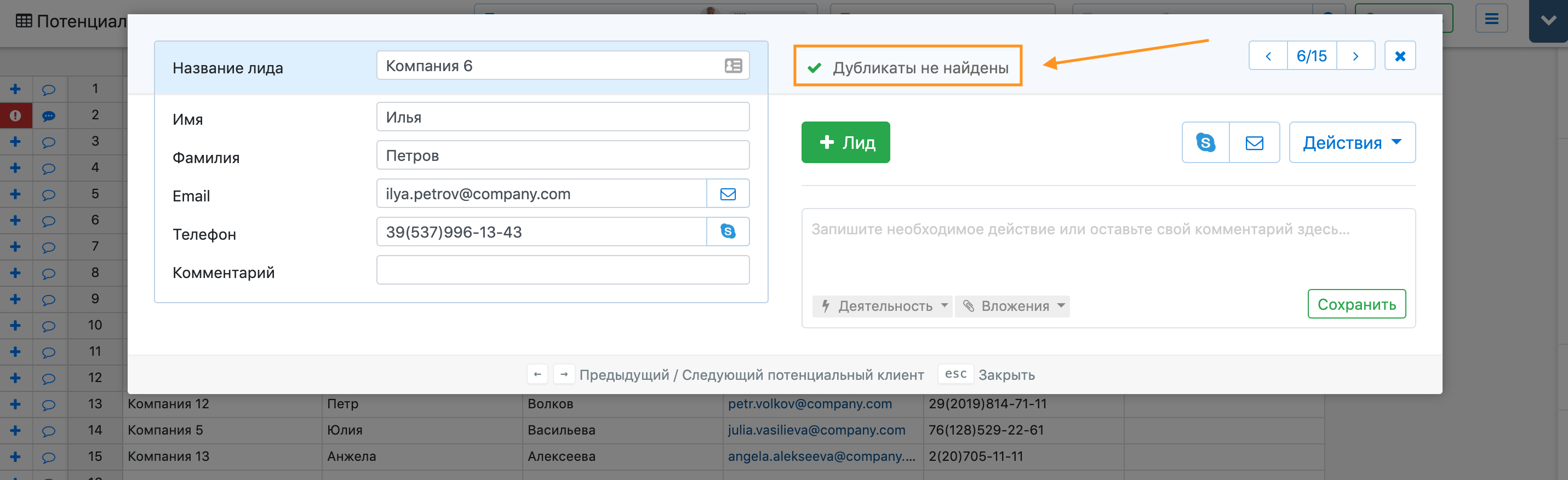Screen dimensions: 1568x480
Task: Click the red alert icon in row 2
Action: click(x=15, y=115)
